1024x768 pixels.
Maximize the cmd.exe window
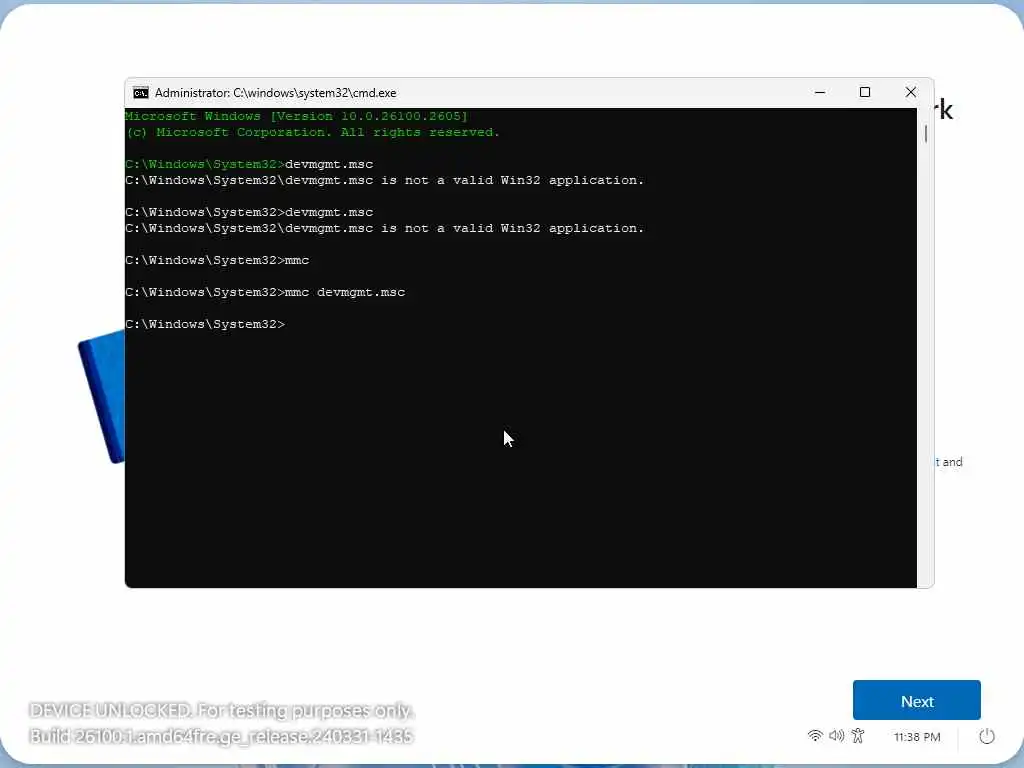[865, 93]
